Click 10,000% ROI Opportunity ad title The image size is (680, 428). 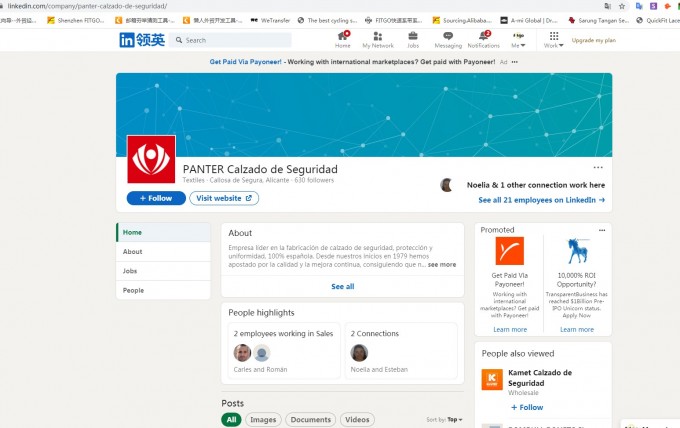click(576, 280)
